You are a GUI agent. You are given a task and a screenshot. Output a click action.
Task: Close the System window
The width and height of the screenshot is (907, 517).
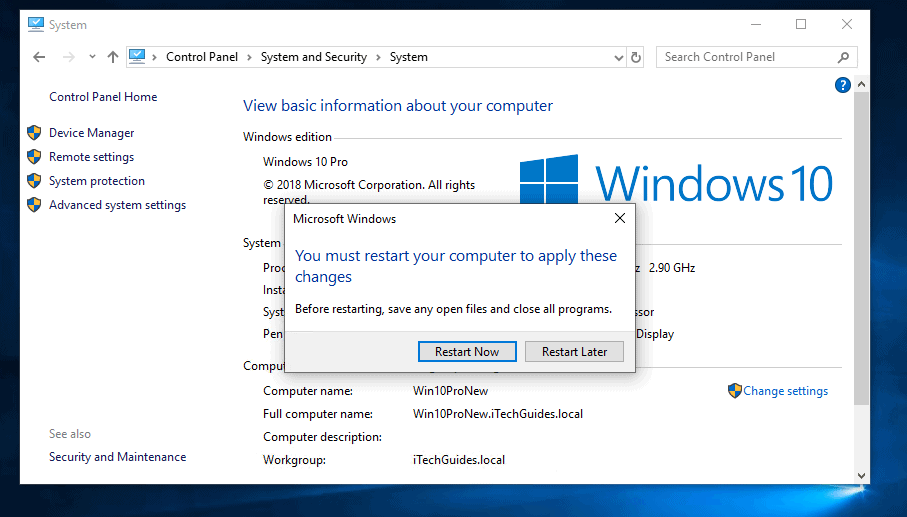pos(847,24)
